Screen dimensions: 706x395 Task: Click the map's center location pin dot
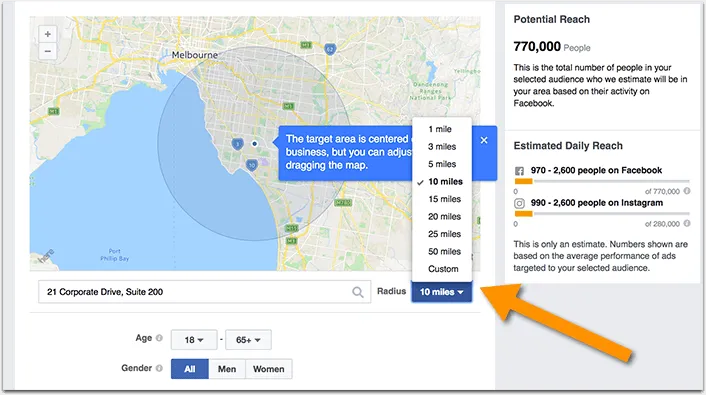point(254,144)
